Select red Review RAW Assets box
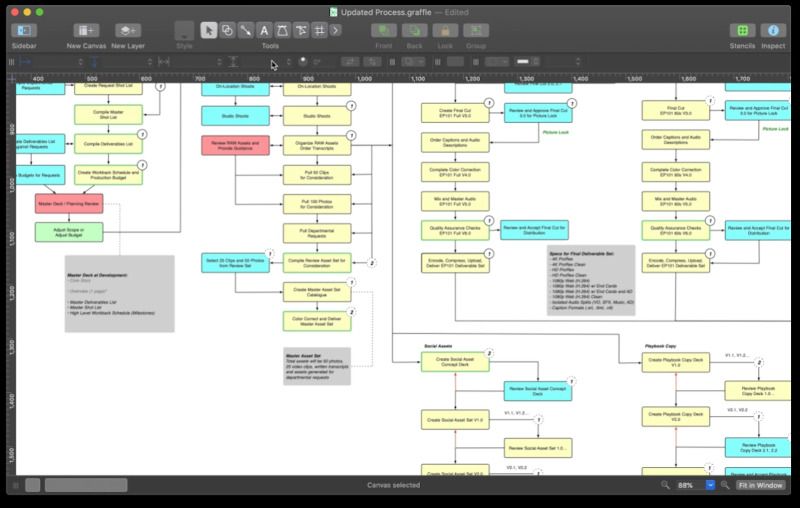800x508 pixels. 235,145
